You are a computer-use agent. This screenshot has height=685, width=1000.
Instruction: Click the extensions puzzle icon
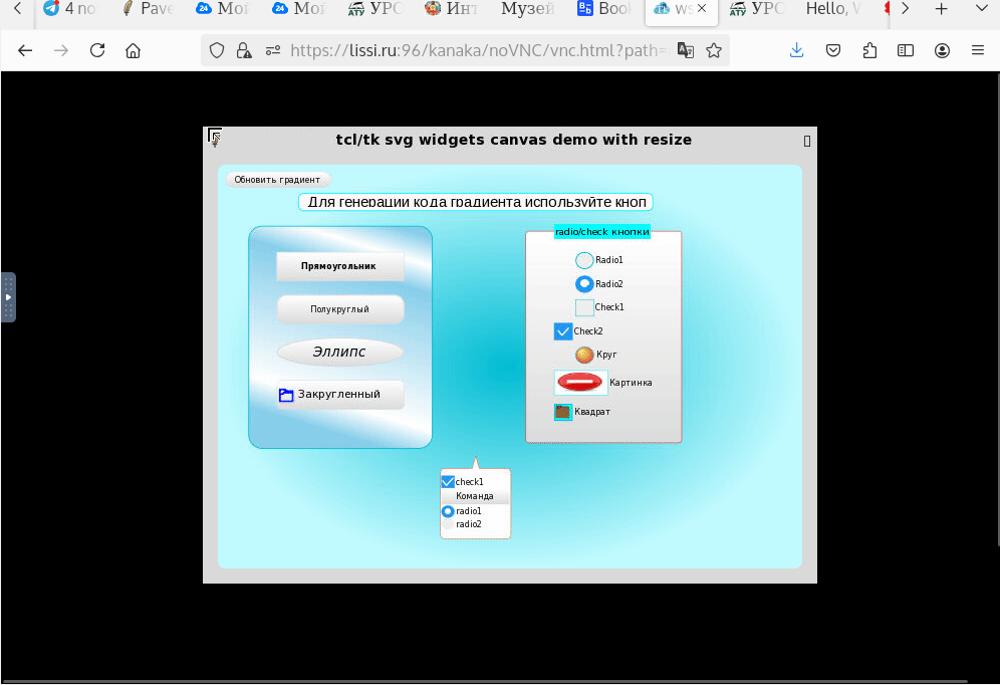(869, 50)
